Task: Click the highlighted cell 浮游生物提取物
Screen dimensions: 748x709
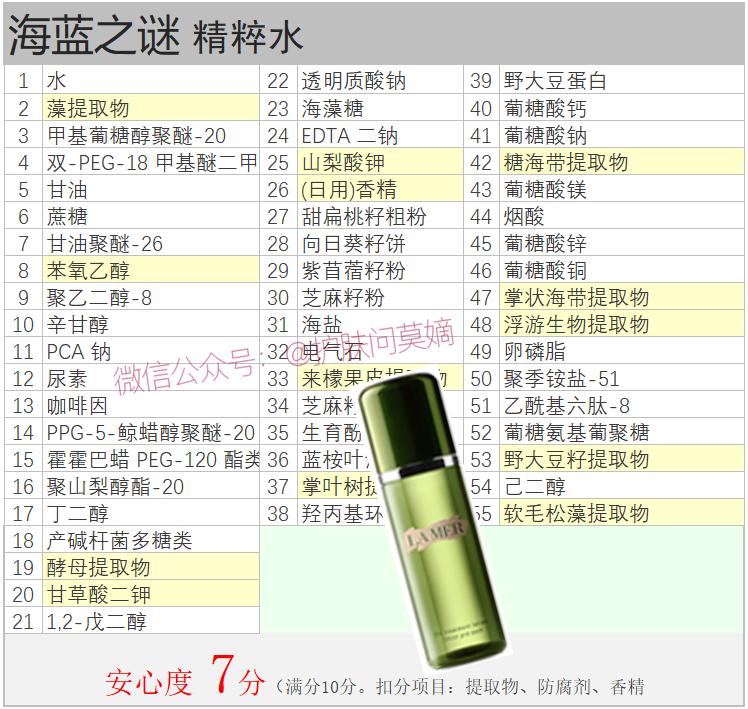Action: click(622, 324)
